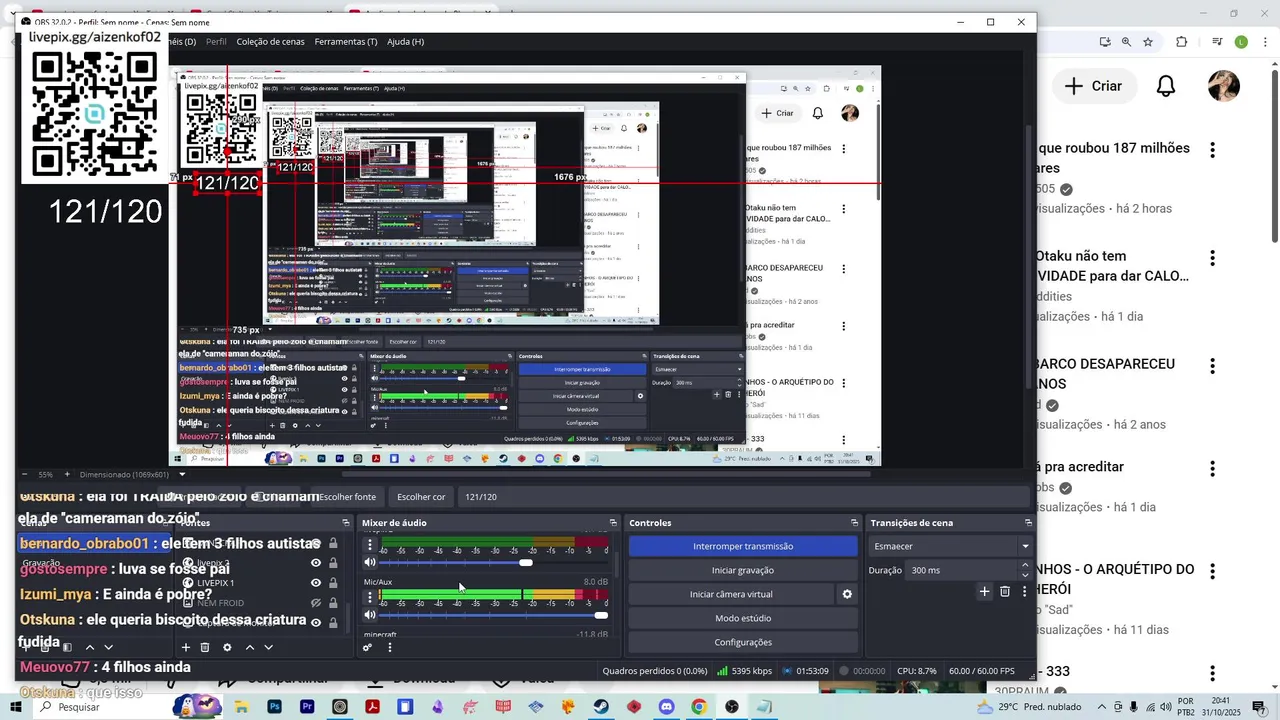
Task: Add a scene transition with plus icon
Action: click(984, 592)
